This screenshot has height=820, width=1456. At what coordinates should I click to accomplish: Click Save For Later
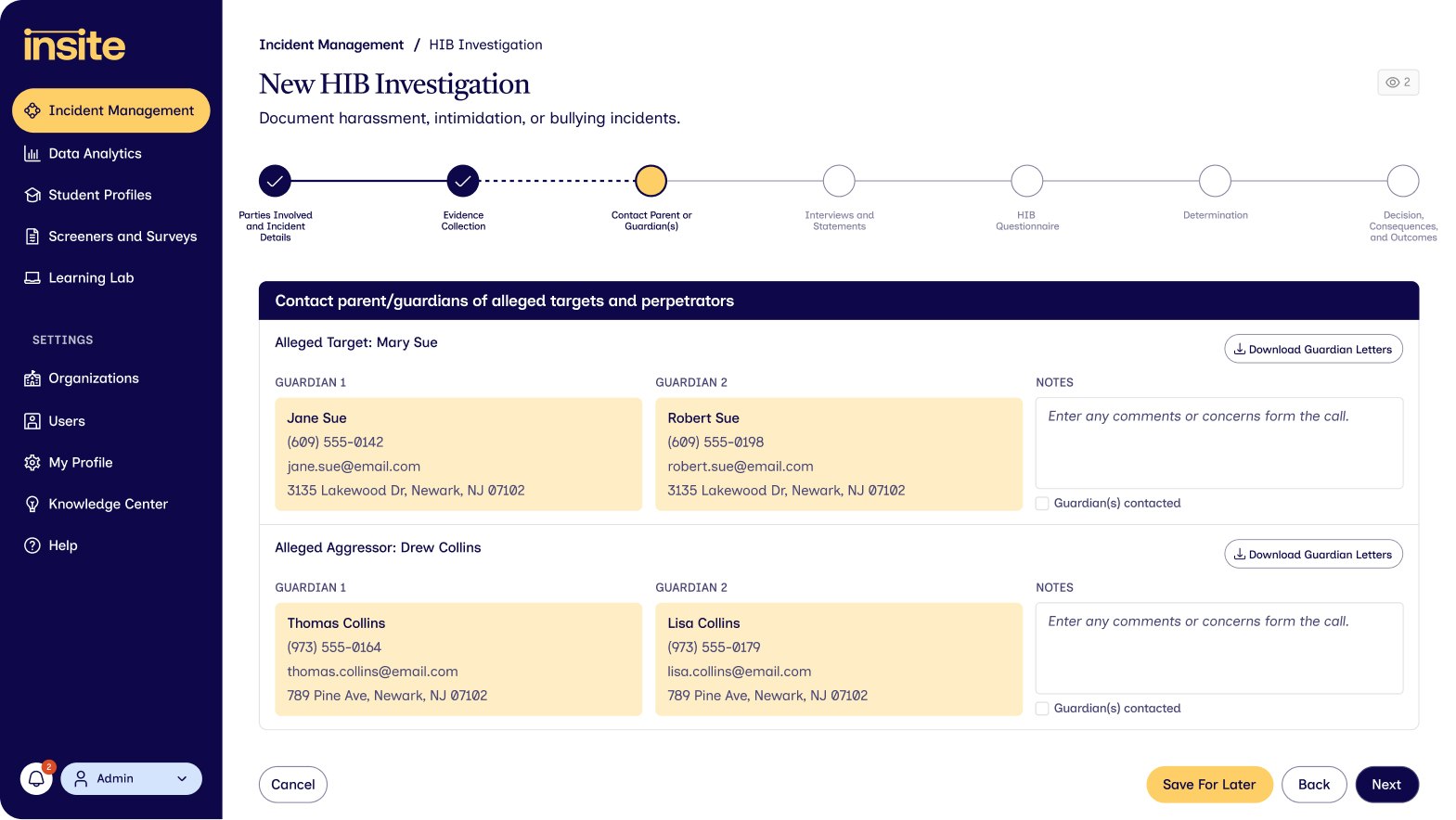point(1209,785)
